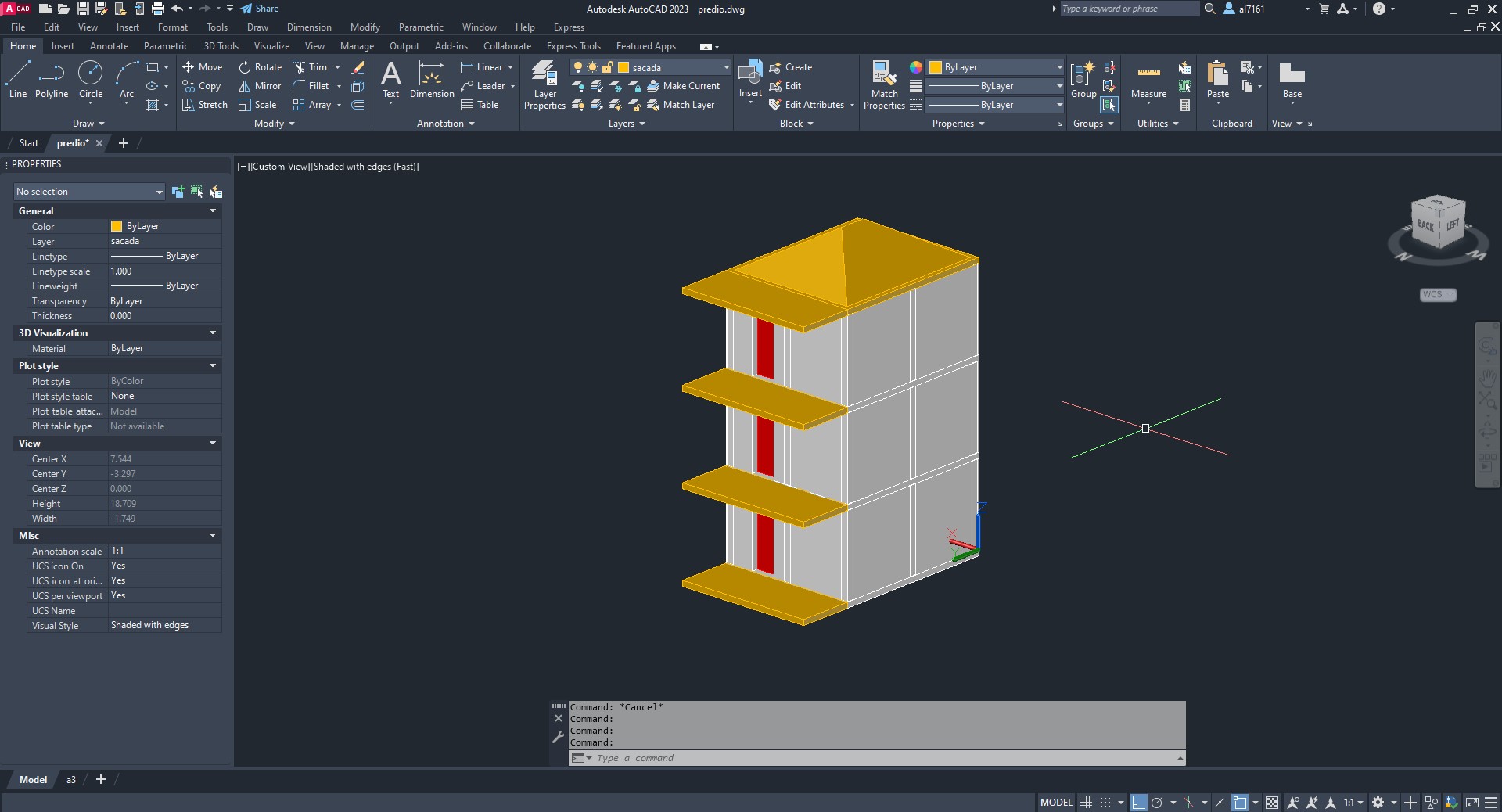The width and height of the screenshot is (1502, 812).
Task: Click the Make Current layer button
Action: click(x=683, y=86)
